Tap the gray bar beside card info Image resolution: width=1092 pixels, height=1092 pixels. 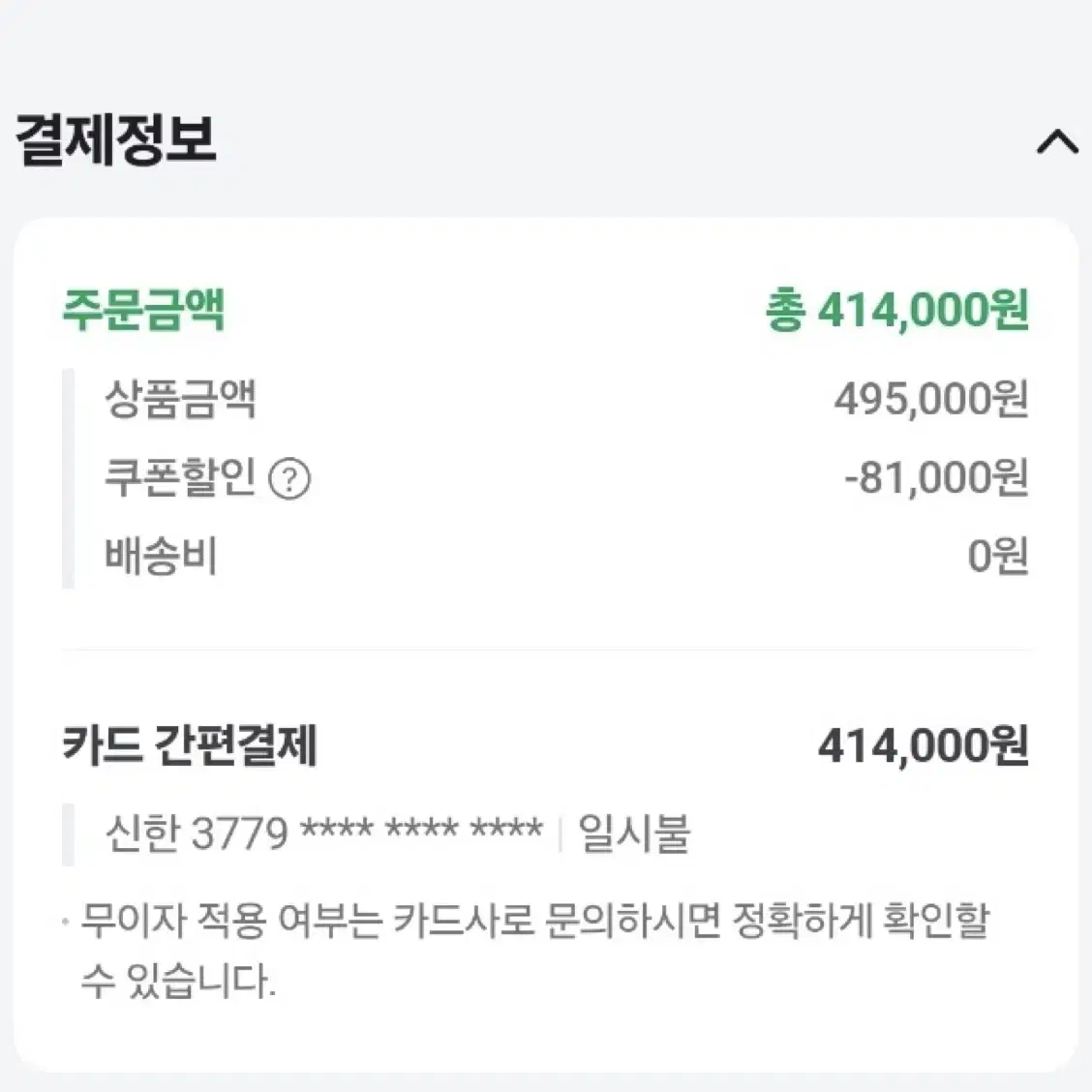68,834
